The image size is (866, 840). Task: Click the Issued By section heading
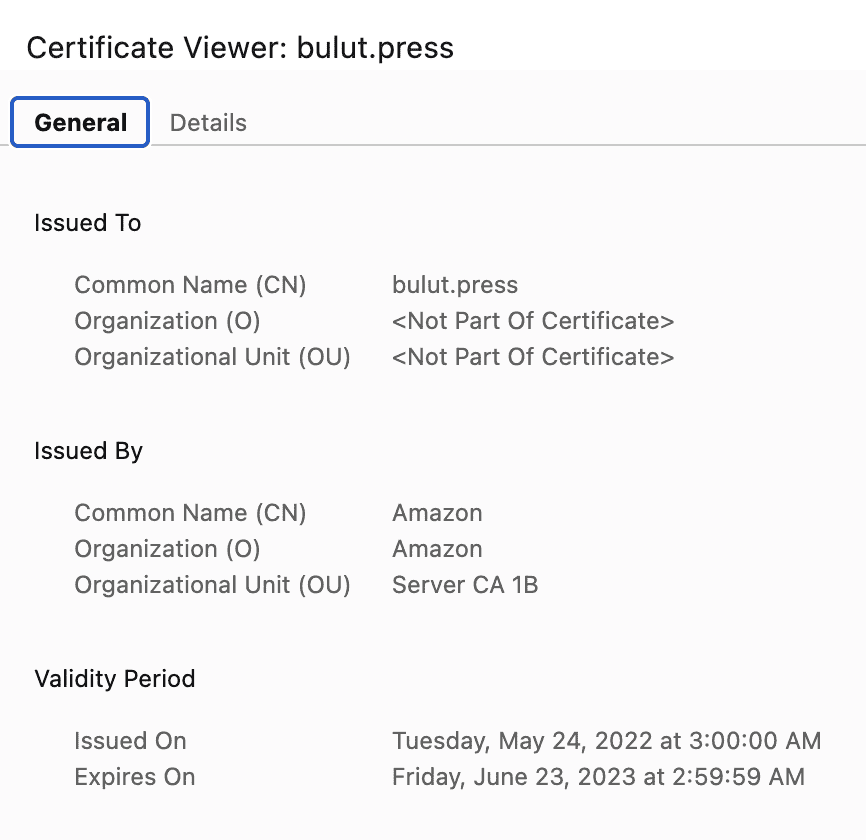tap(88, 451)
